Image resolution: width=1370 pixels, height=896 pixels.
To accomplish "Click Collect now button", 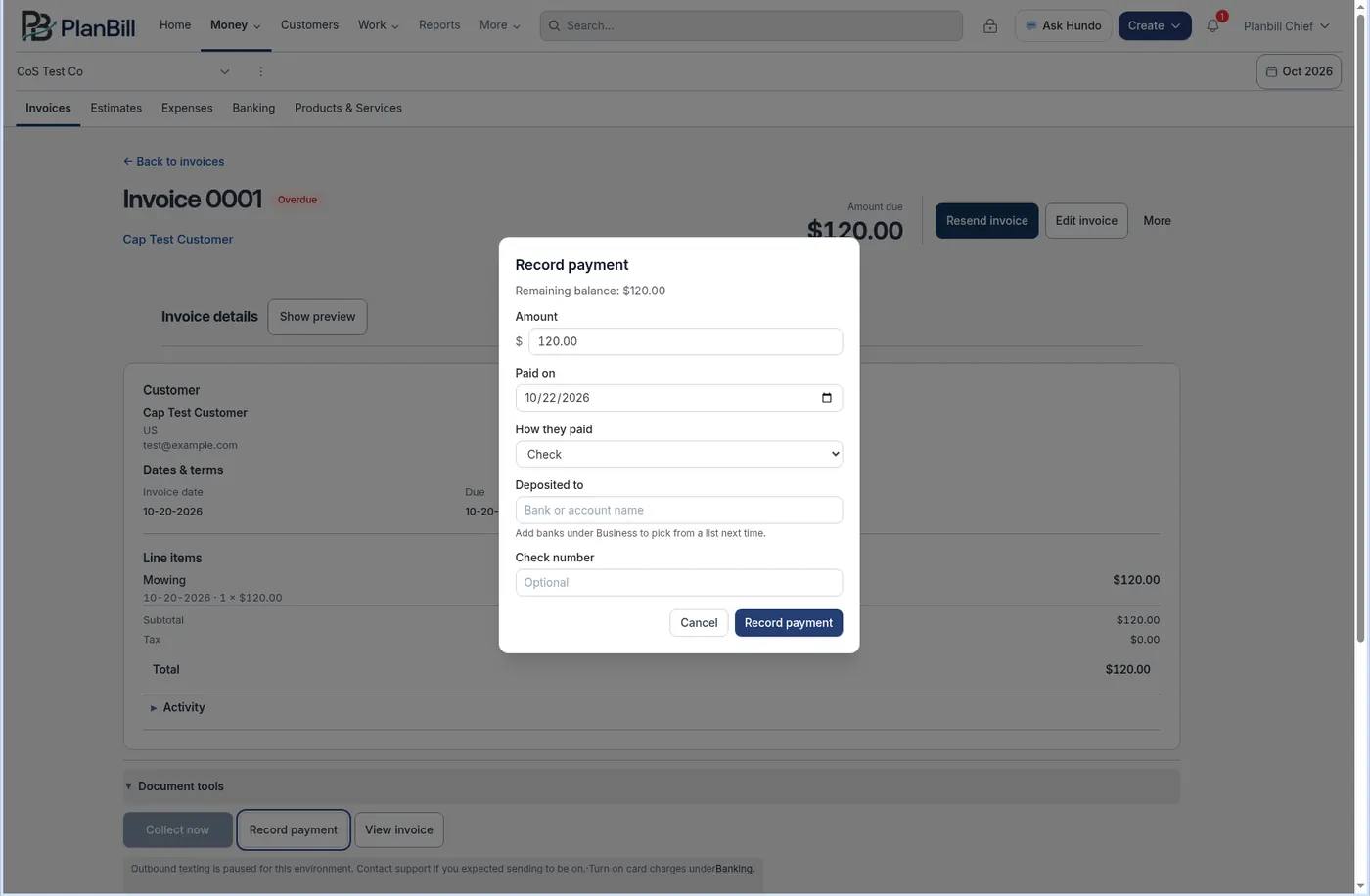I will 177,830.
